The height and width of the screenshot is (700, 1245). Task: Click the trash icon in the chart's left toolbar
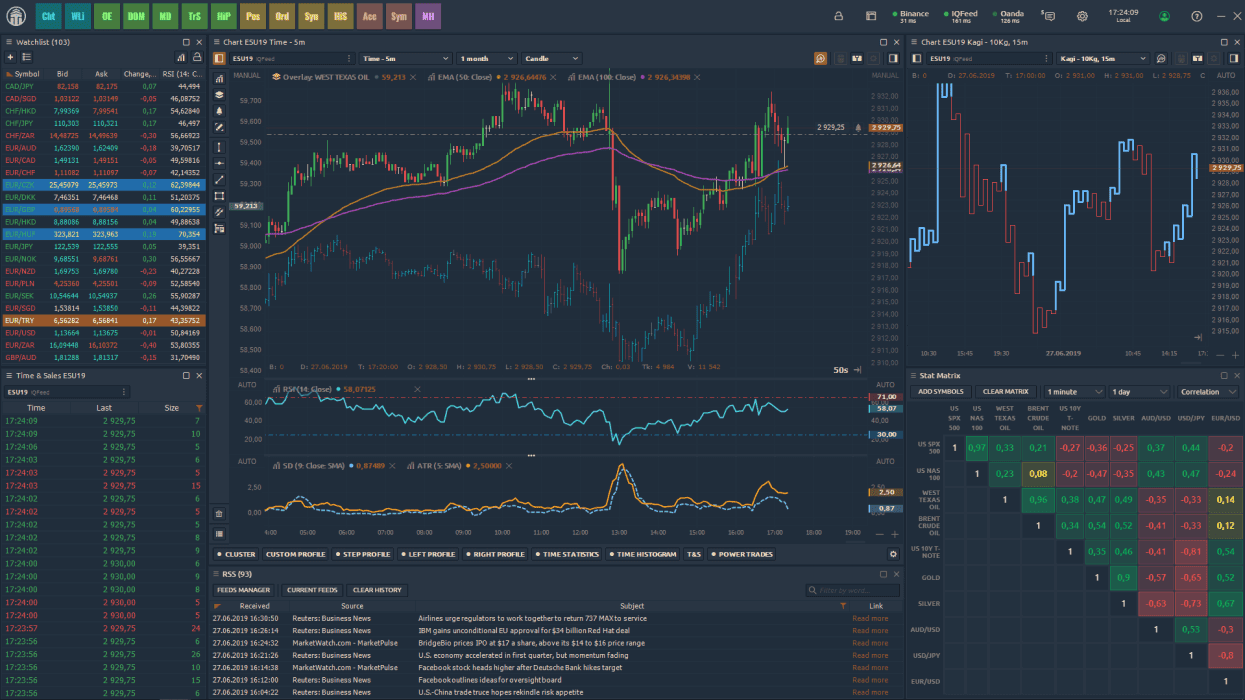tap(219, 513)
